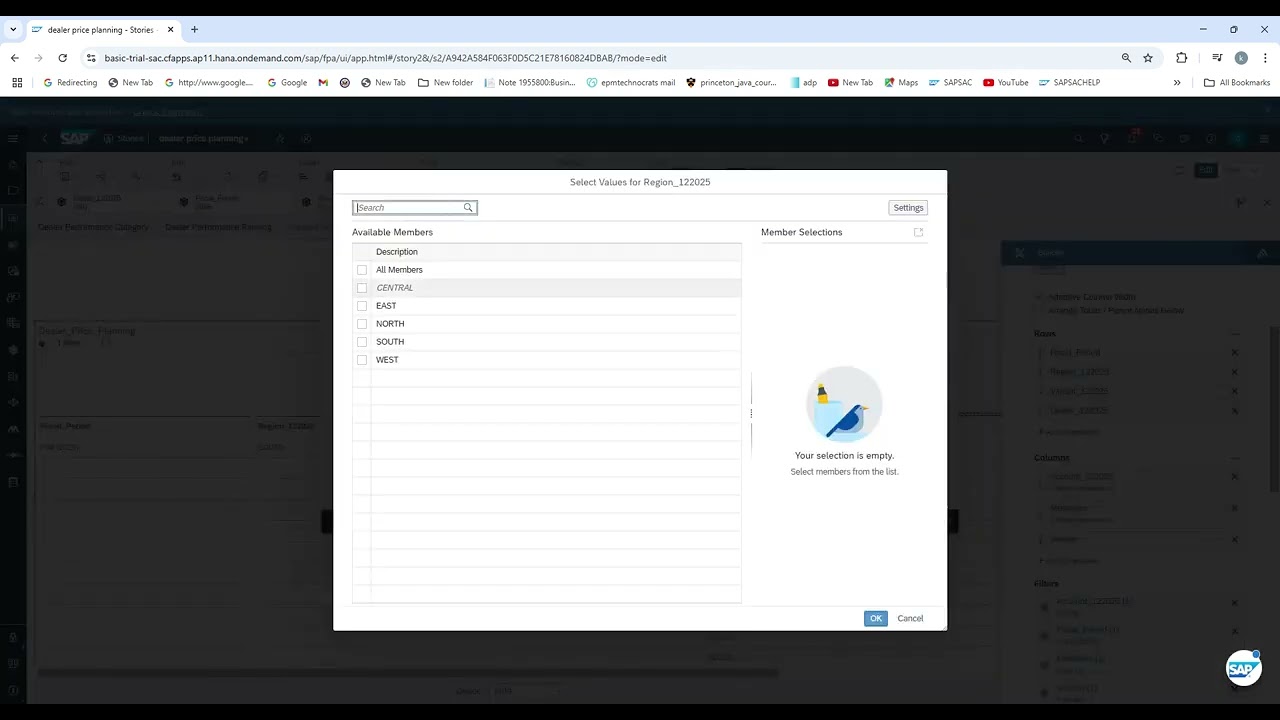Bookmark this page with star icon
This screenshot has height=720, width=1280.
(x=1148, y=58)
